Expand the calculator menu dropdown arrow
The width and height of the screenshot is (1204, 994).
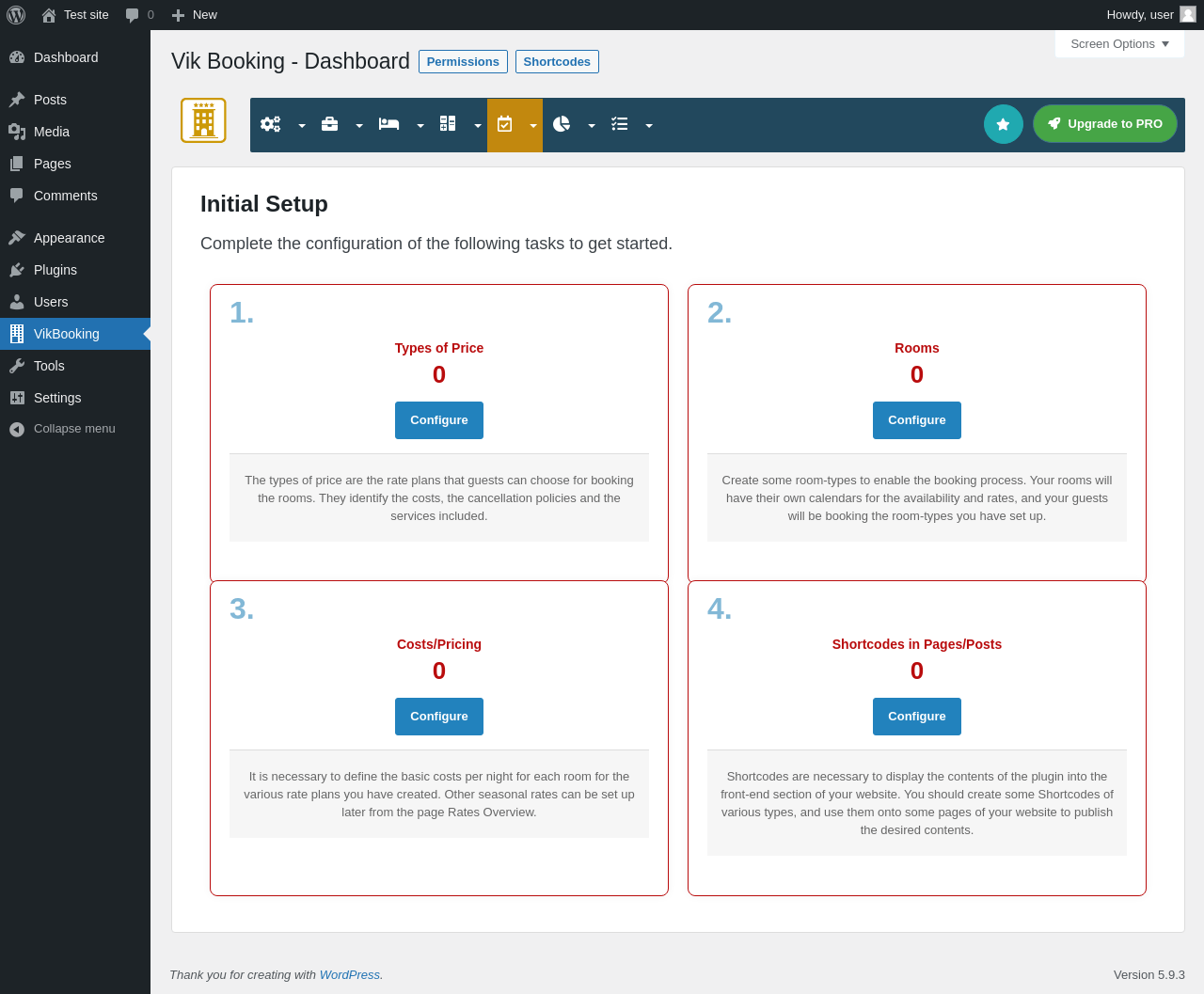478,126
